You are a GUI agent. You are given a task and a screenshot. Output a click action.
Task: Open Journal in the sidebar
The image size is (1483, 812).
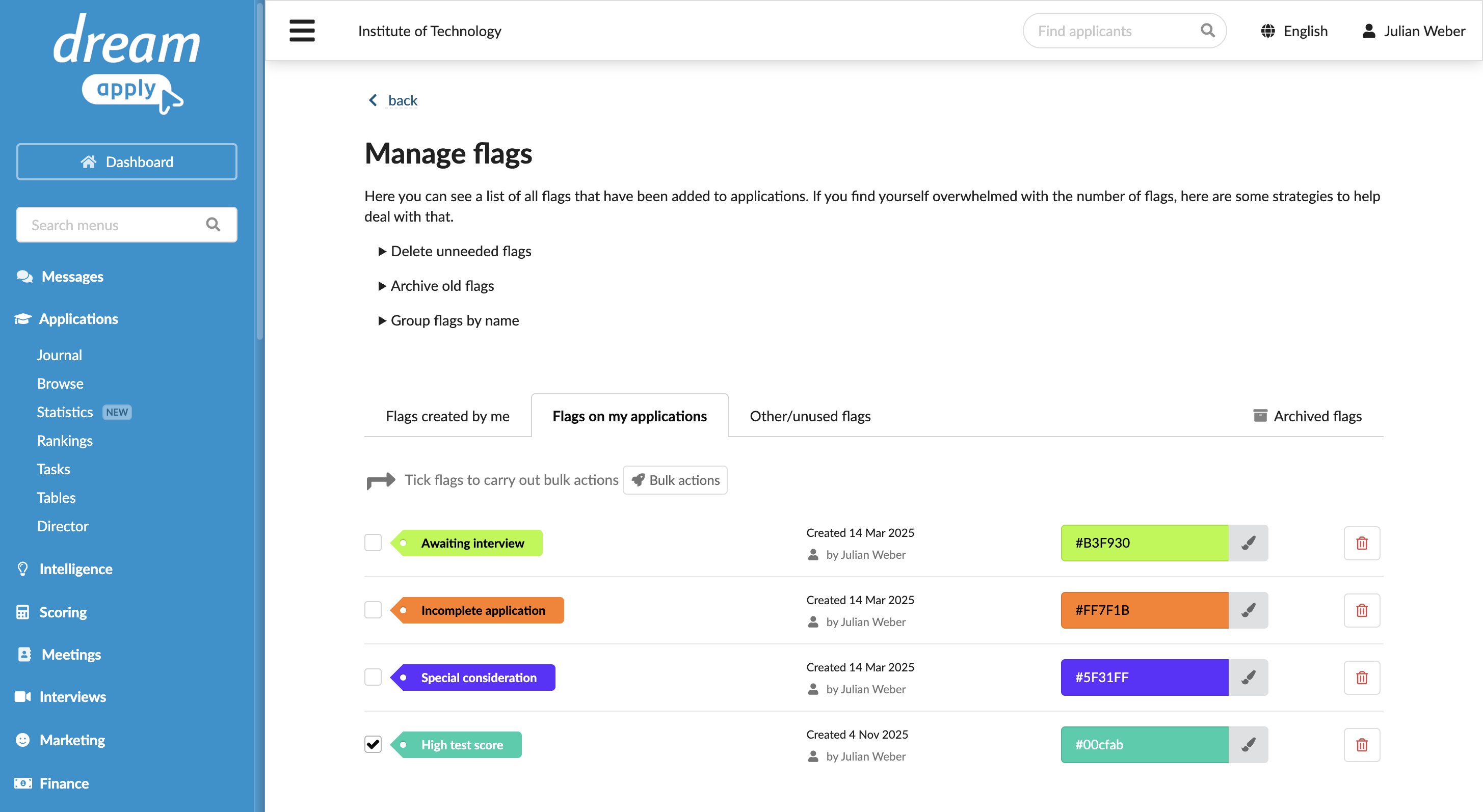click(x=59, y=355)
